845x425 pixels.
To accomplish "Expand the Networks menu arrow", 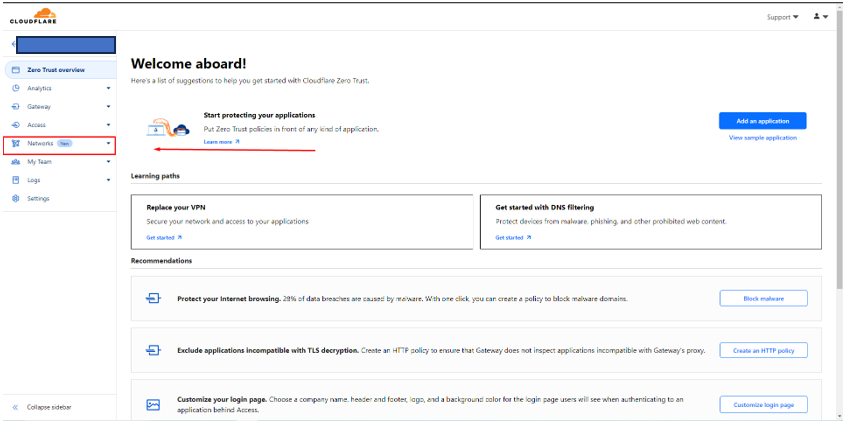I will [108, 143].
